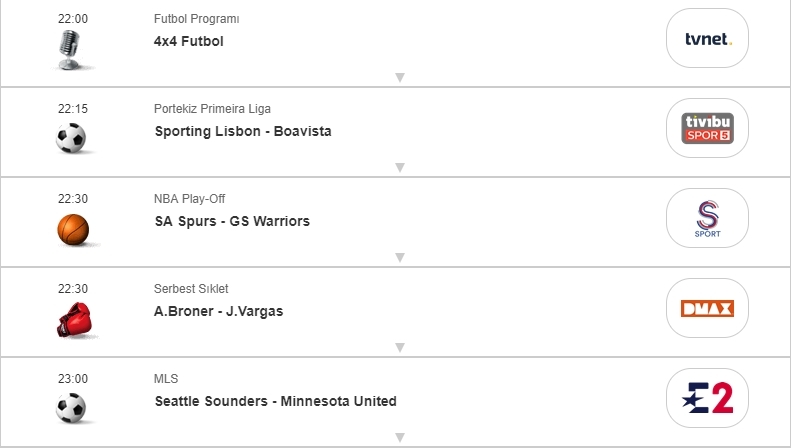The height and width of the screenshot is (448, 791).
Task: Click the microphone icon for 4x4 Futbol
Action: (x=72, y=48)
